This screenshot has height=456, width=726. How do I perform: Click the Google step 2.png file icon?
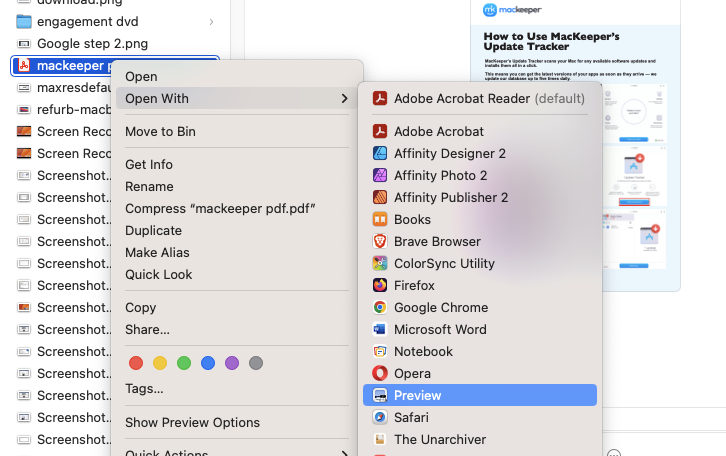tap(24, 44)
